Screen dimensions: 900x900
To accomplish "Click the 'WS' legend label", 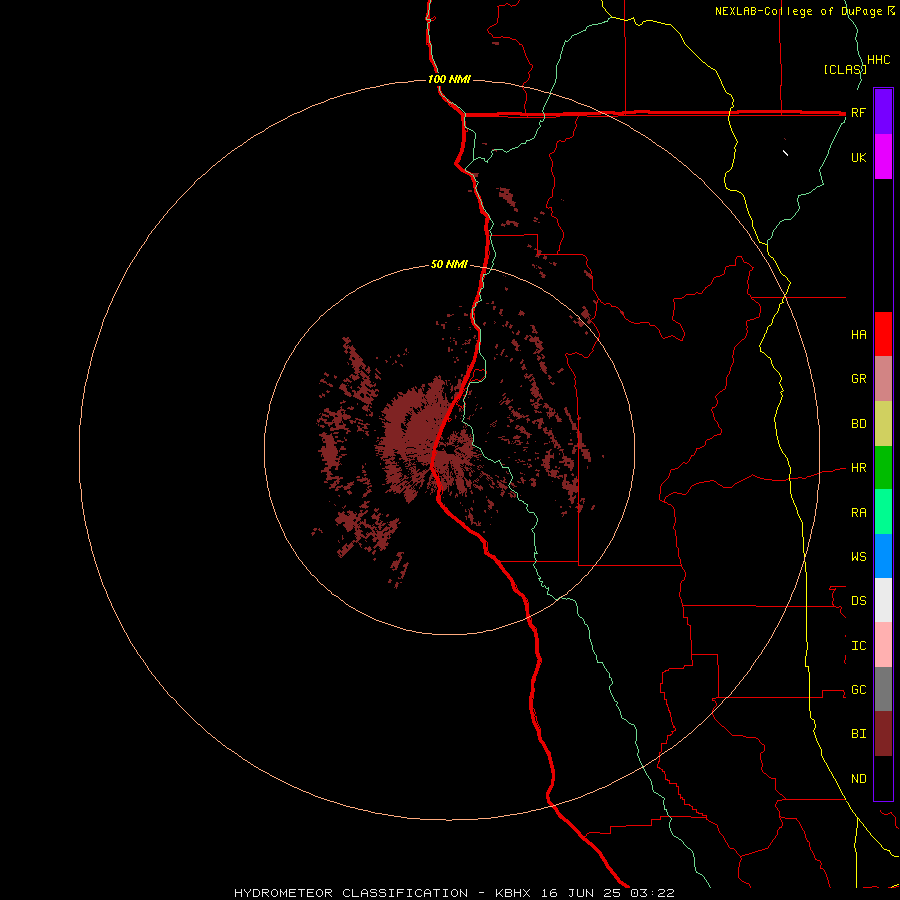I will [859, 557].
